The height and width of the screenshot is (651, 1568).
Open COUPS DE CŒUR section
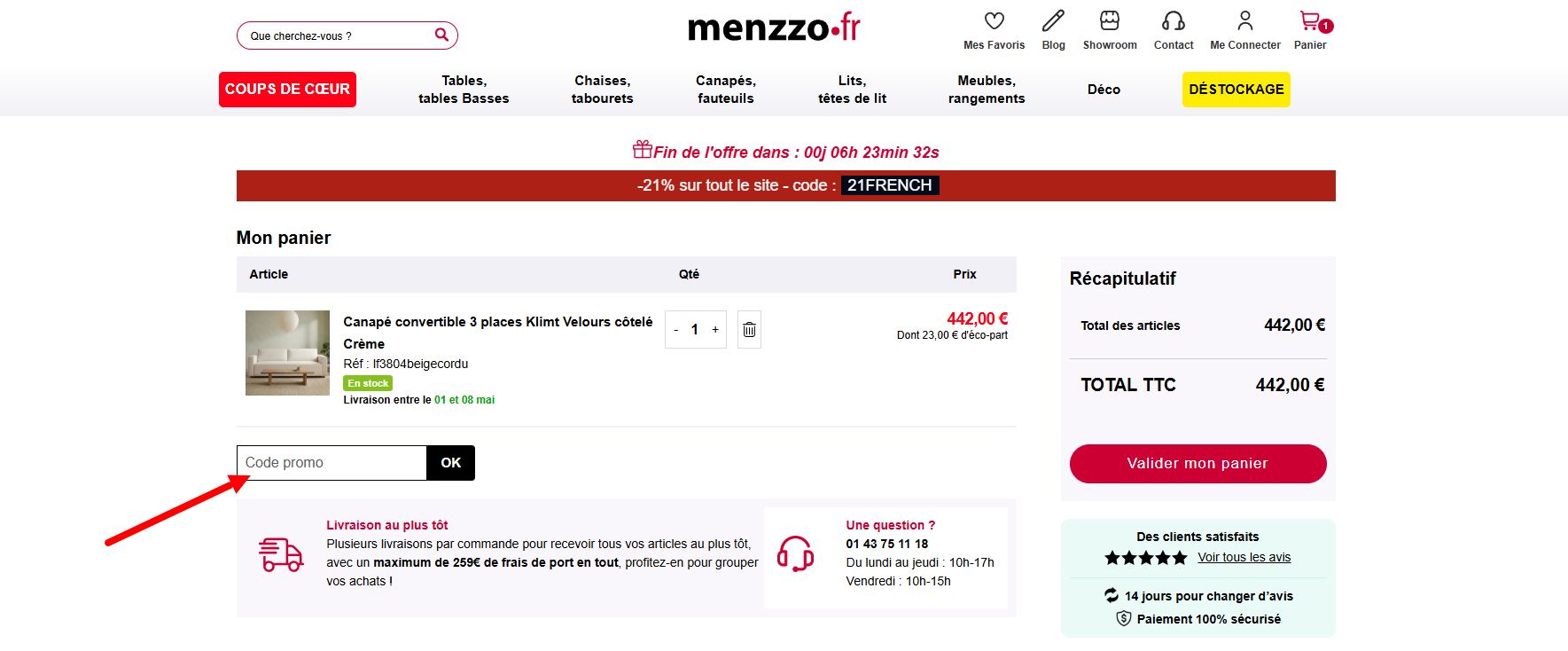click(x=287, y=90)
